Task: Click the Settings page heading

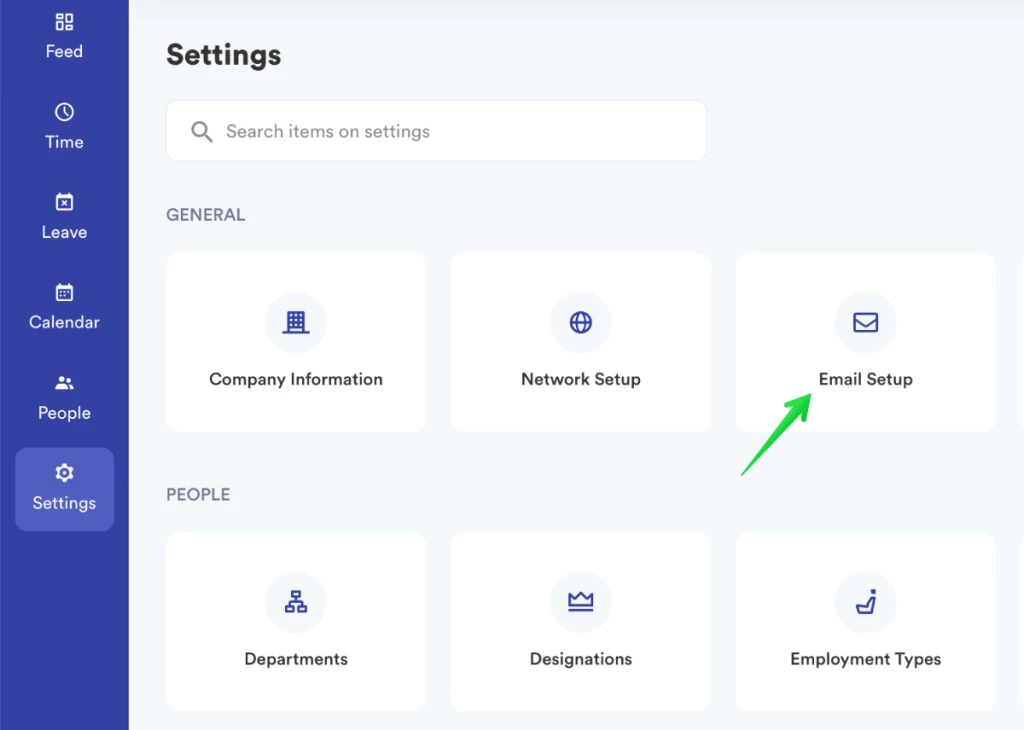Action: click(223, 56)
